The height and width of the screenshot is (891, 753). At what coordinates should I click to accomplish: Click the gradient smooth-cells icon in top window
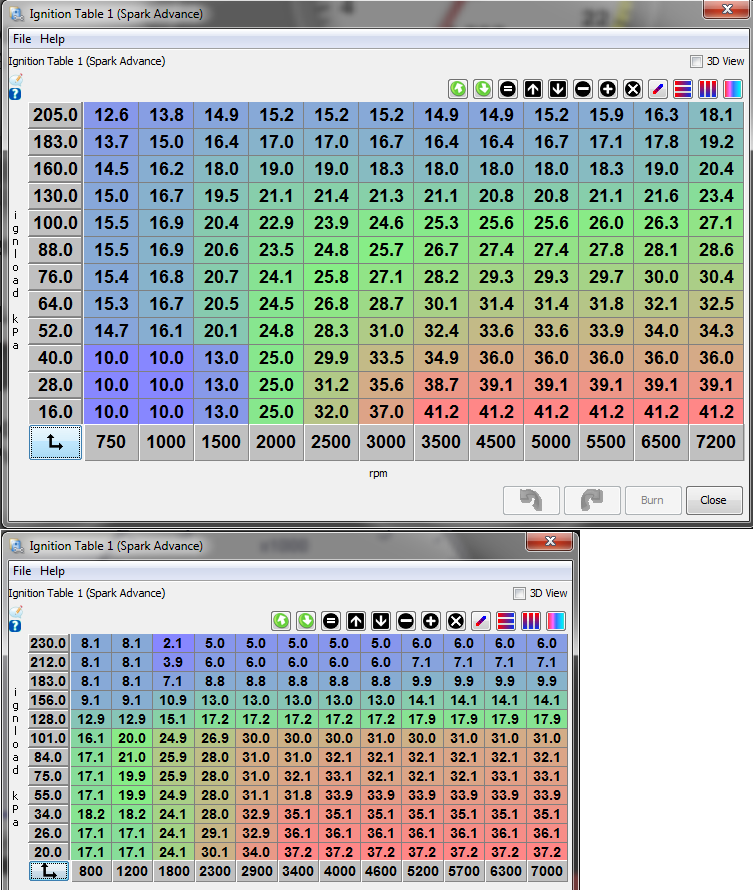click(x=733, y=89)
